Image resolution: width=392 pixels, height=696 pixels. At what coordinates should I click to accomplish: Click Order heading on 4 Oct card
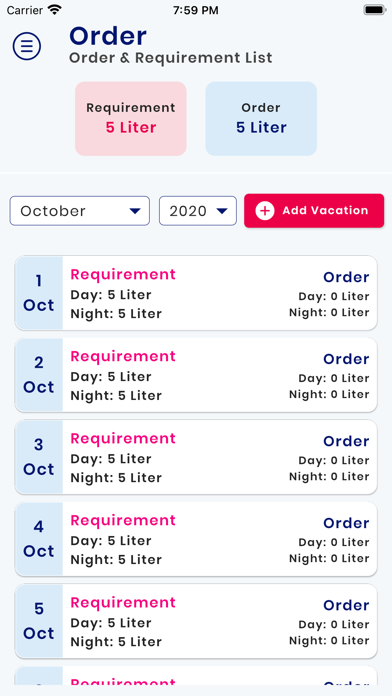click(x=346, y=523)
